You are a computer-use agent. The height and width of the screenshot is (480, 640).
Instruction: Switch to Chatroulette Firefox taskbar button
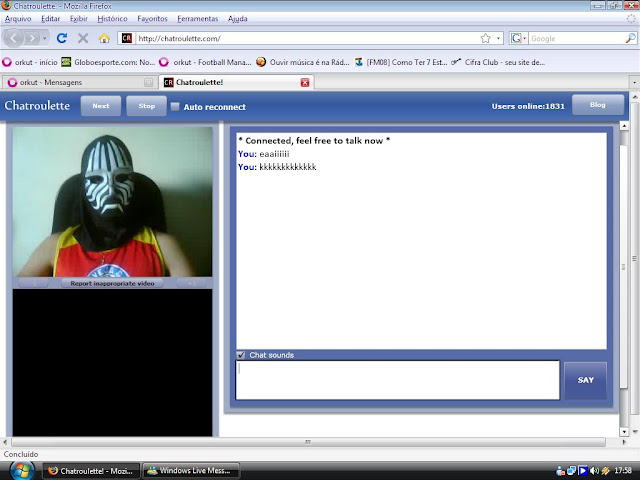tap(91, 471)
